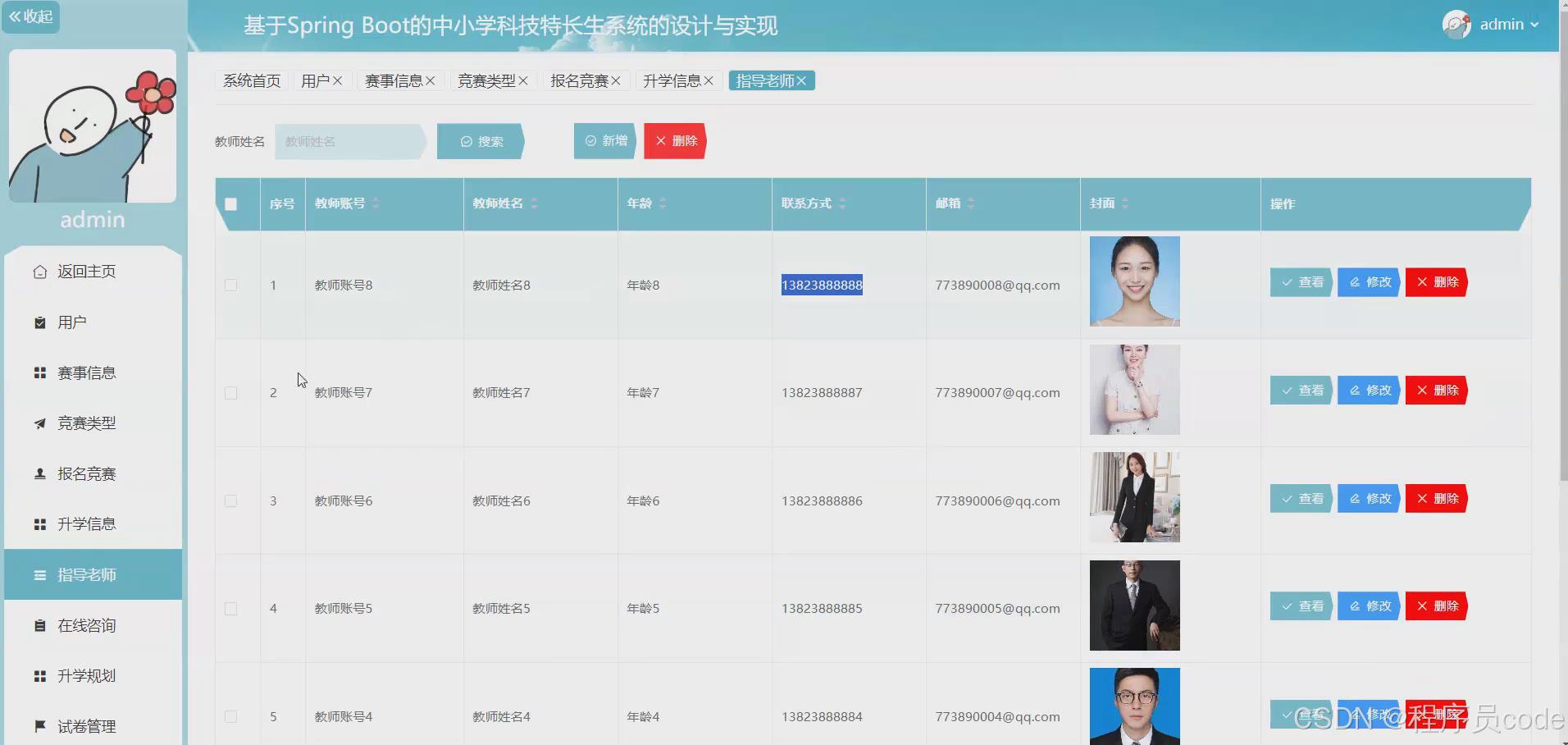This screenshot has width=1568, height=745.
Task: Check the checkbox for row 教师账号7
Action: (x=231, y=393)
